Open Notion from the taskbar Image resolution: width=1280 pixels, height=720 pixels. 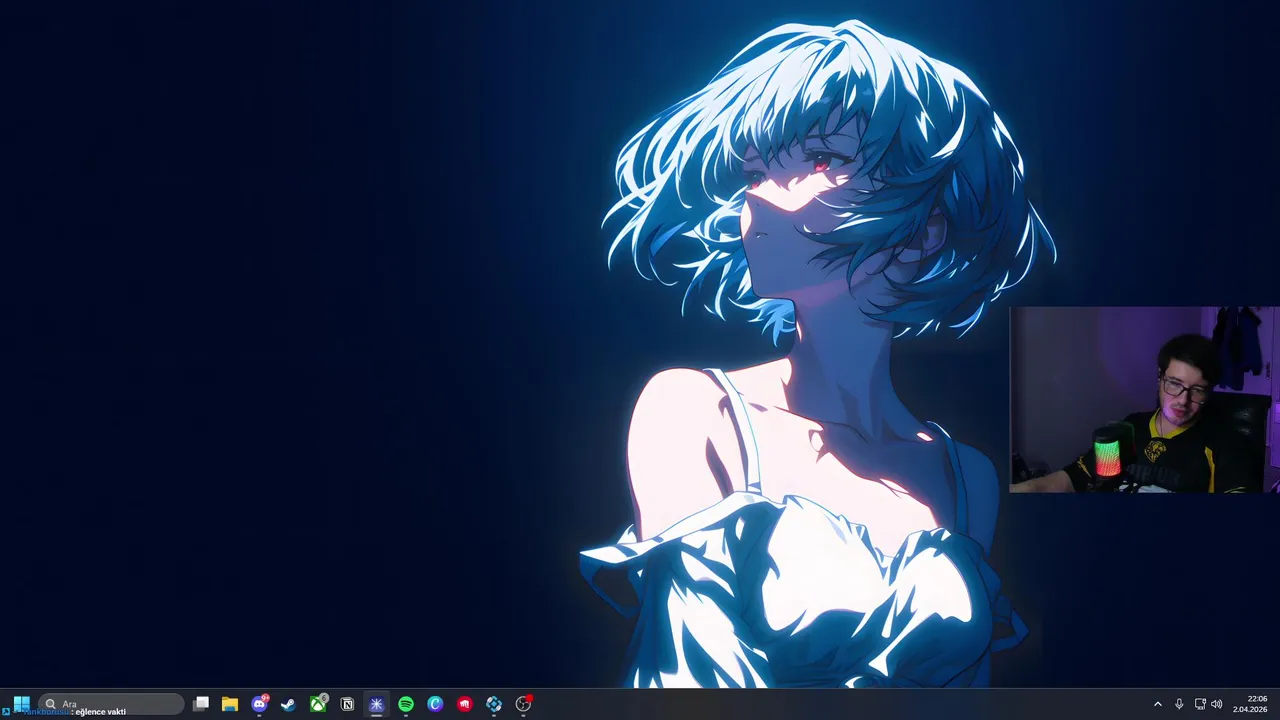pyautogui.click(x=347, y=704)
